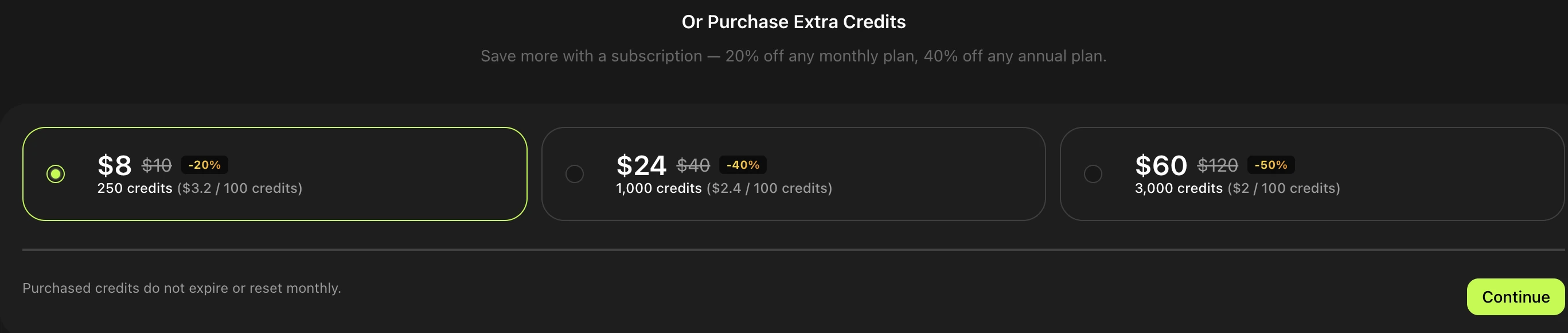Click the -50% discount badge
The height and width of the screenshot is (333, 1568).
1270,165
